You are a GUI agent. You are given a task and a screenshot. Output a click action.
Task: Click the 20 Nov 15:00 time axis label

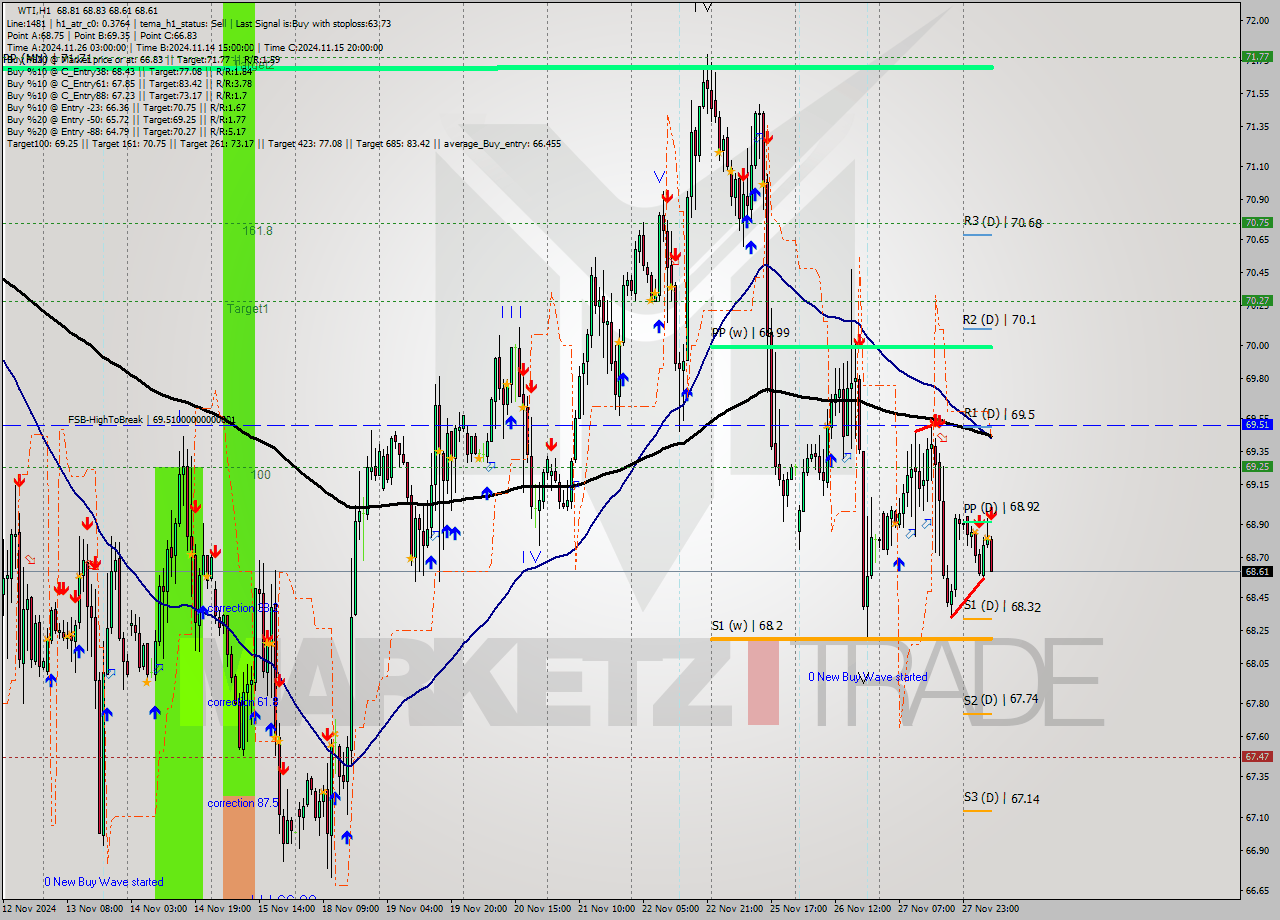pyautogui.click(x=541, y=909)
